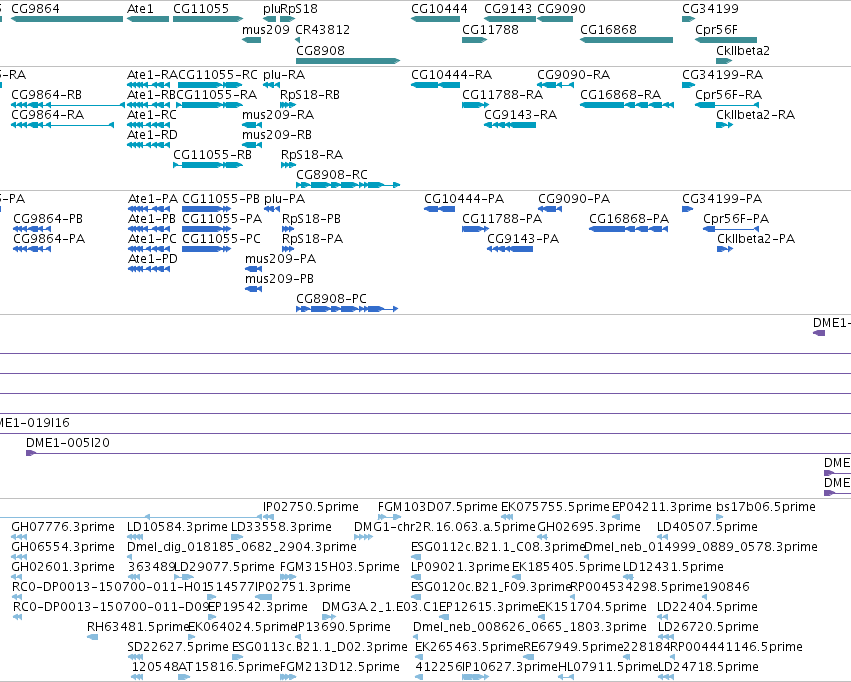This screenshot has height=682, width=851.
Task: Click EST LD24718.5prime
Action: [708, 667]
